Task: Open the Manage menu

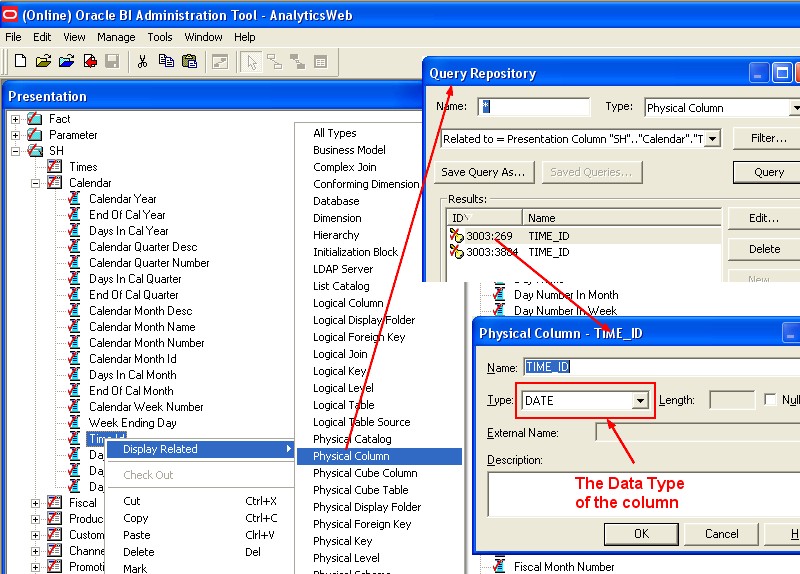Action: (x=116, y=37)
